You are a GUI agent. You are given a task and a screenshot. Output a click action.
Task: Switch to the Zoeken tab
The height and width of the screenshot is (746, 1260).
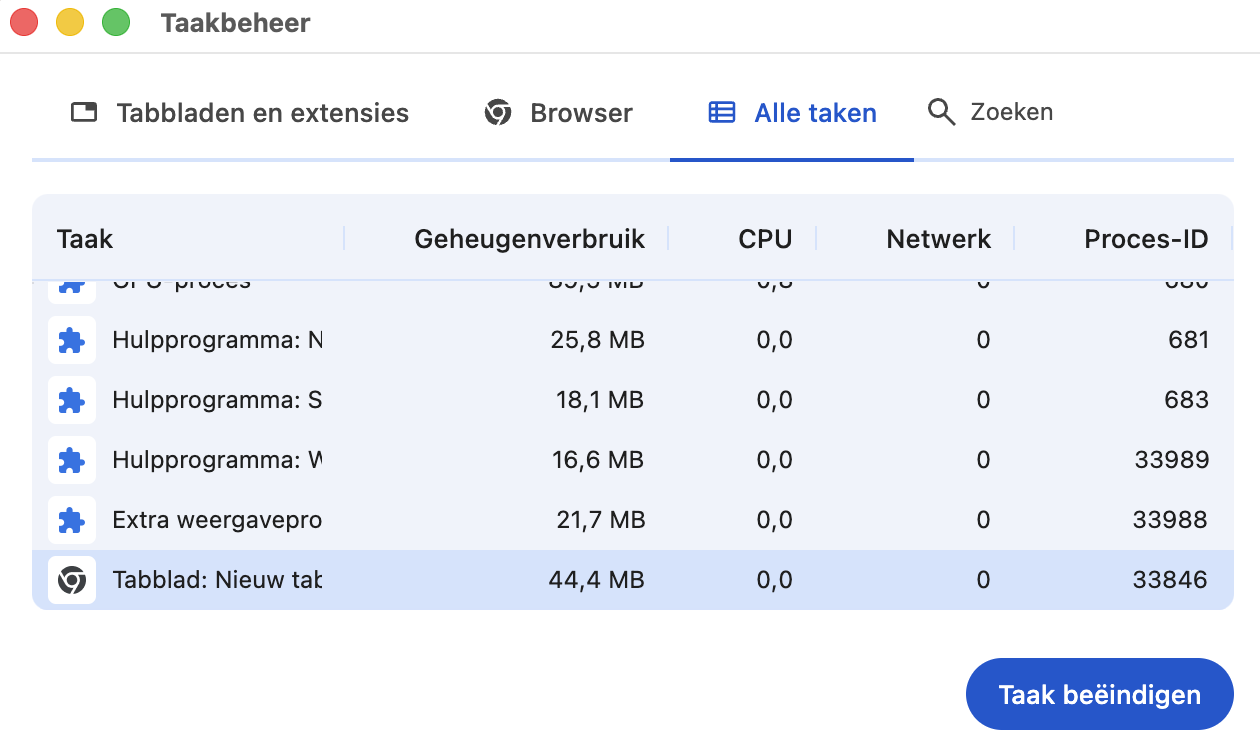pyautogui.click(x=990, y=112)
